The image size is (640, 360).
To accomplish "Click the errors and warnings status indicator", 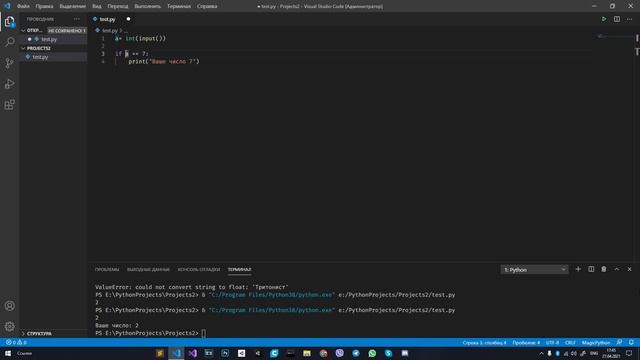I will [x=16, y=342].
